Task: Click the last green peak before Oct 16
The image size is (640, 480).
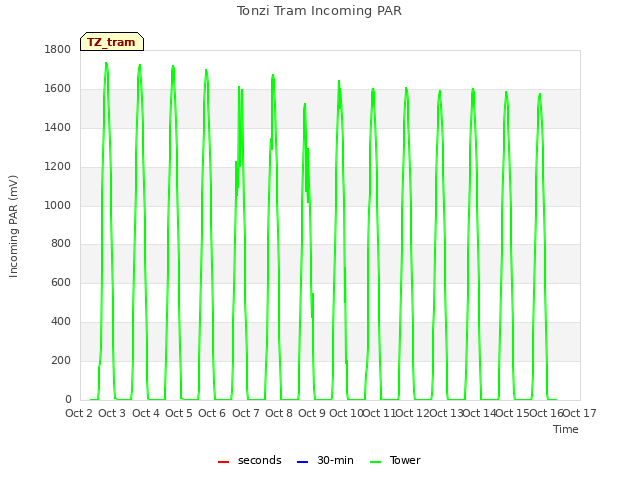Action: click(x=540, y=95)
